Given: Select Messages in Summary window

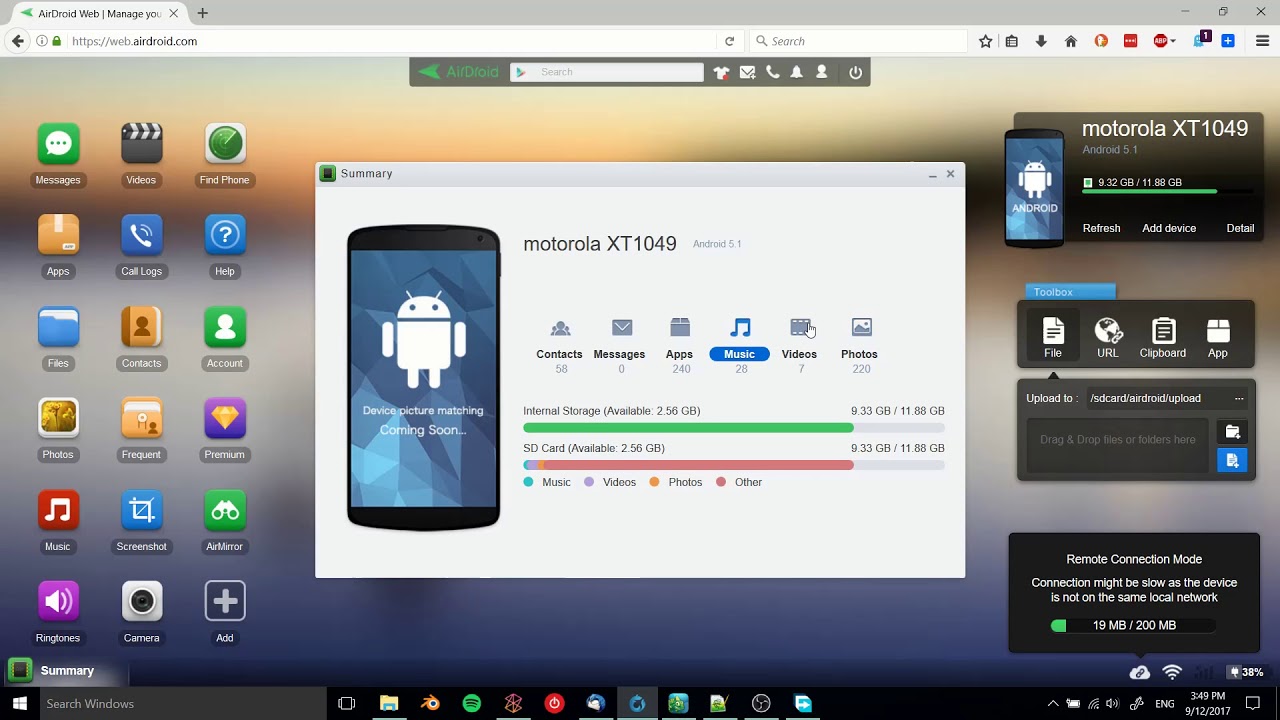Looking at the screenshot, I should (x=619, y=345).
